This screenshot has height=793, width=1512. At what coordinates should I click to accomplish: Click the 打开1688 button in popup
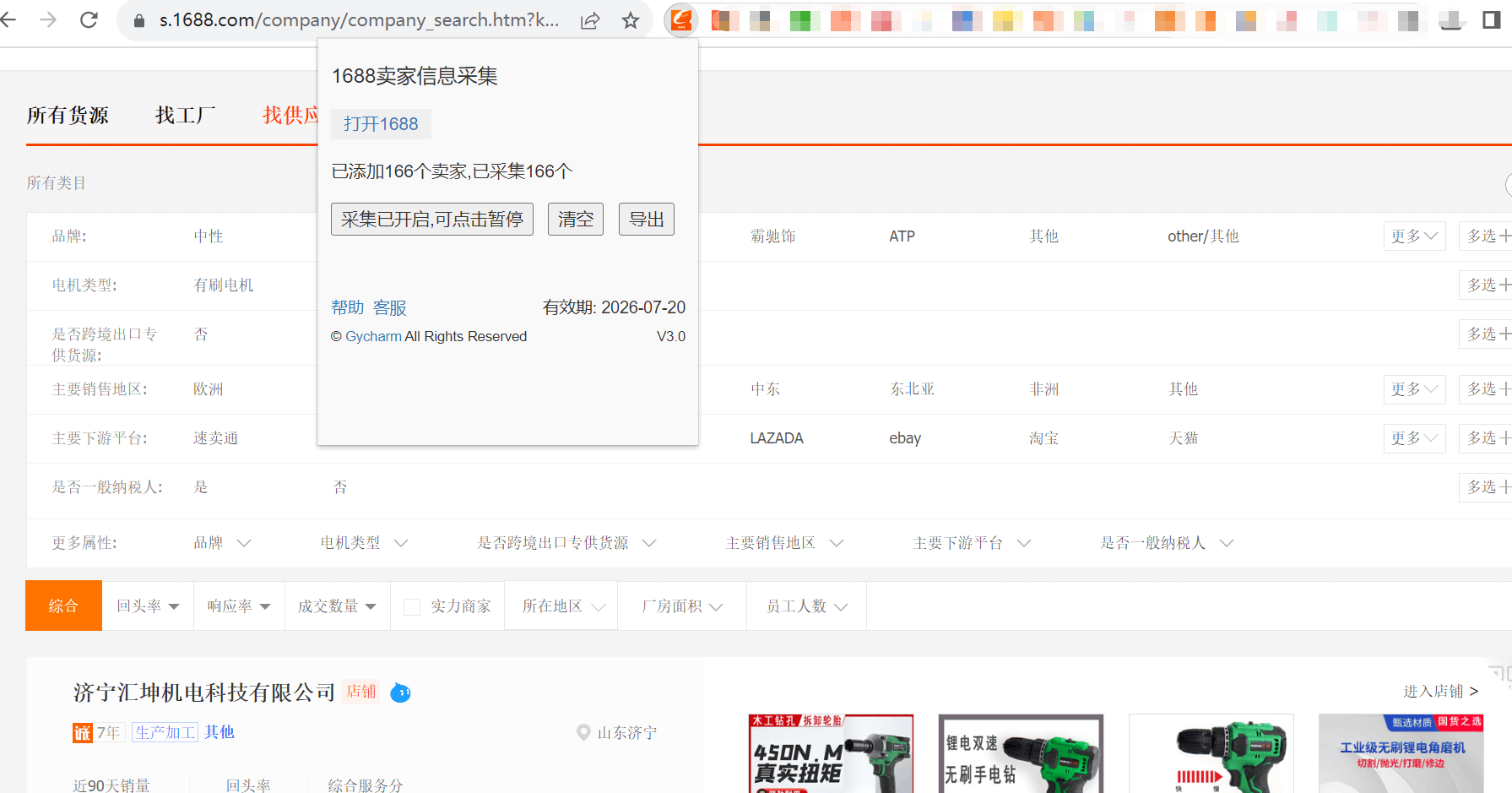pos(381,124)
